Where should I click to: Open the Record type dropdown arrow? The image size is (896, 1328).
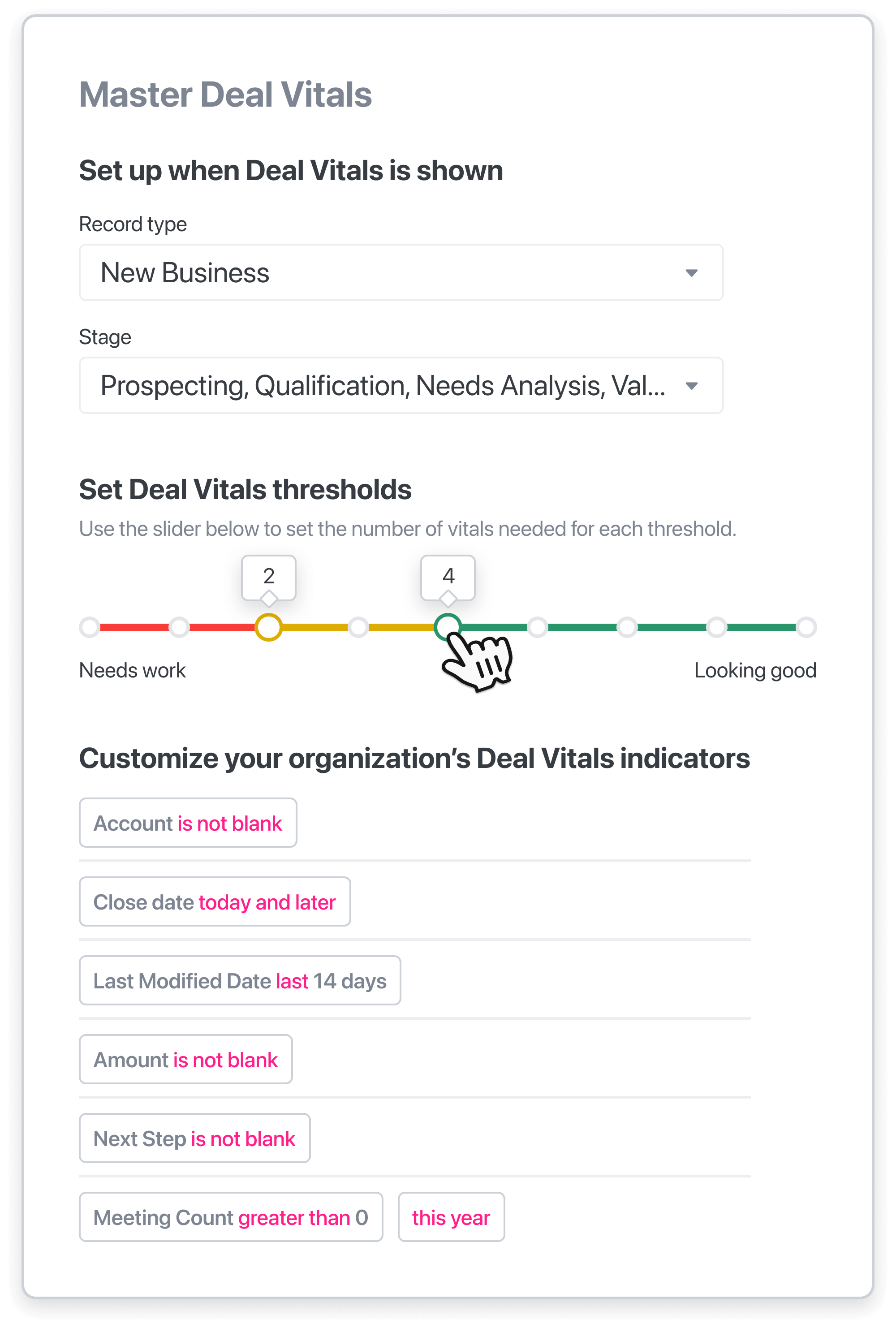(x=691, y=273)
